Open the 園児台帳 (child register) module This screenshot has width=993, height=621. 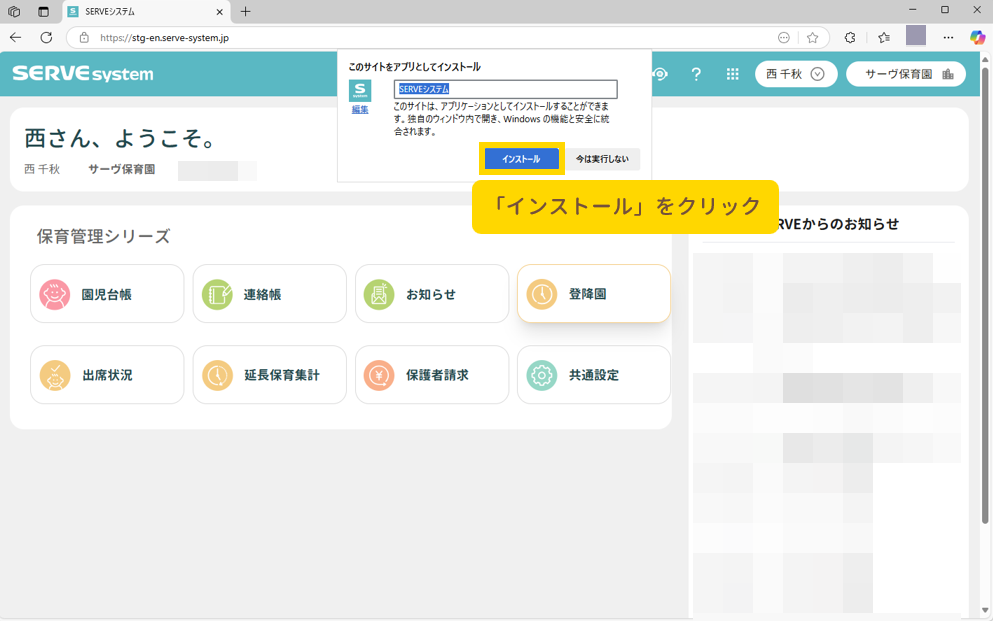pyautogui.click(x=107, y=294)
